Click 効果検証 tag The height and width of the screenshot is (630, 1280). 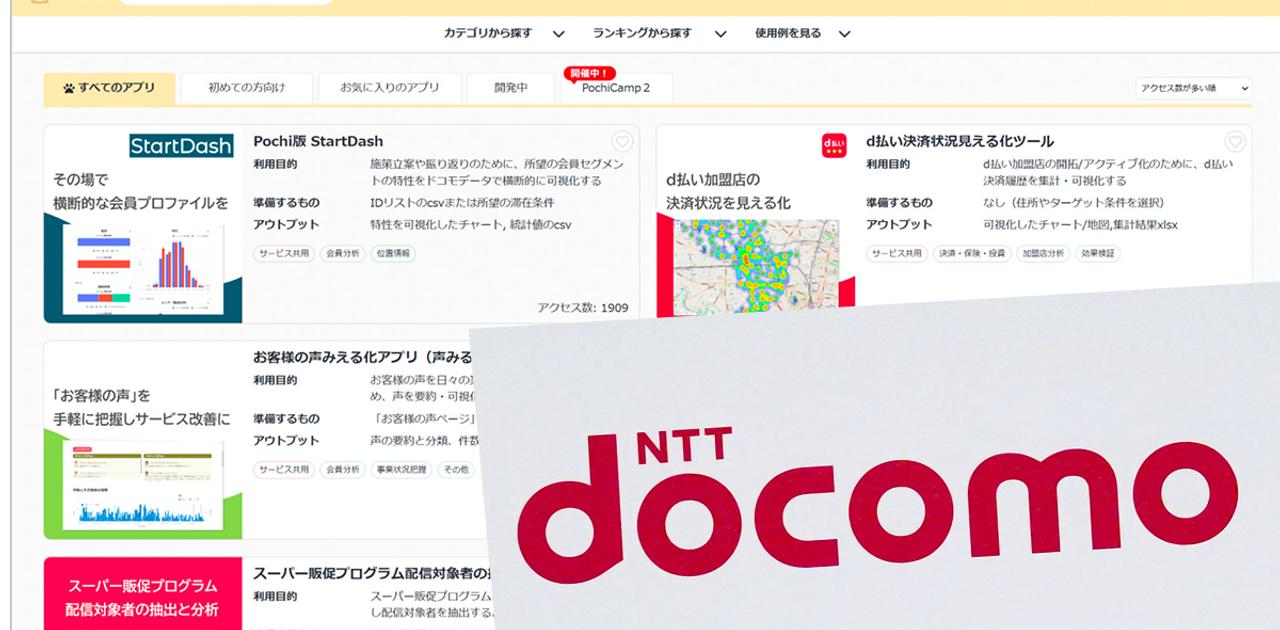[1098, 254]
